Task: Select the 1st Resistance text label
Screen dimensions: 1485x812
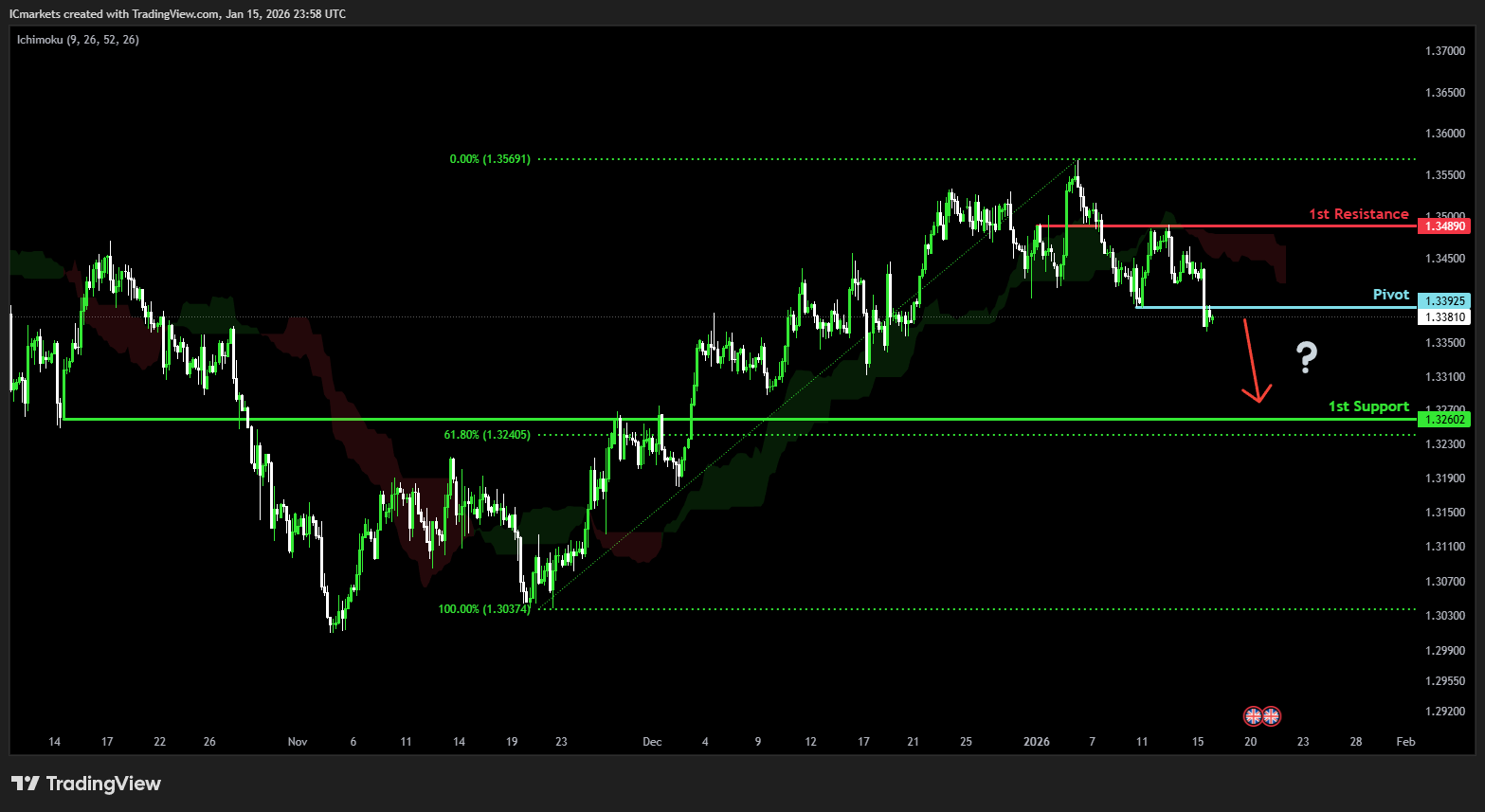Action: pos(1358,214)
